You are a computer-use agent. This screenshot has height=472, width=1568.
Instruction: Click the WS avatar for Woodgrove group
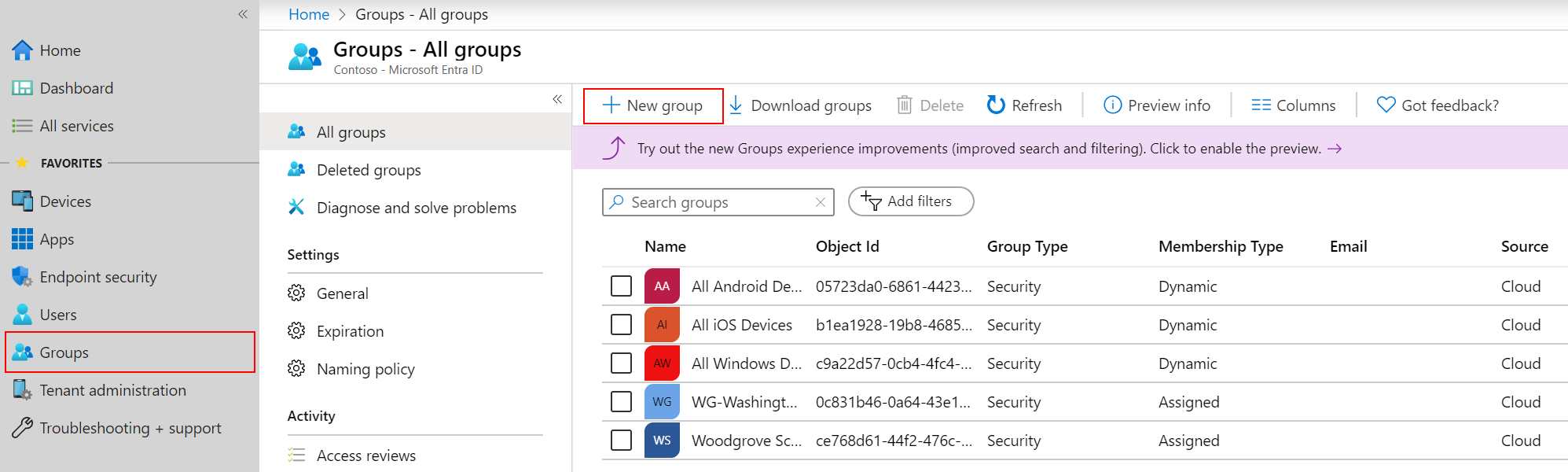[x=662, y=441]
